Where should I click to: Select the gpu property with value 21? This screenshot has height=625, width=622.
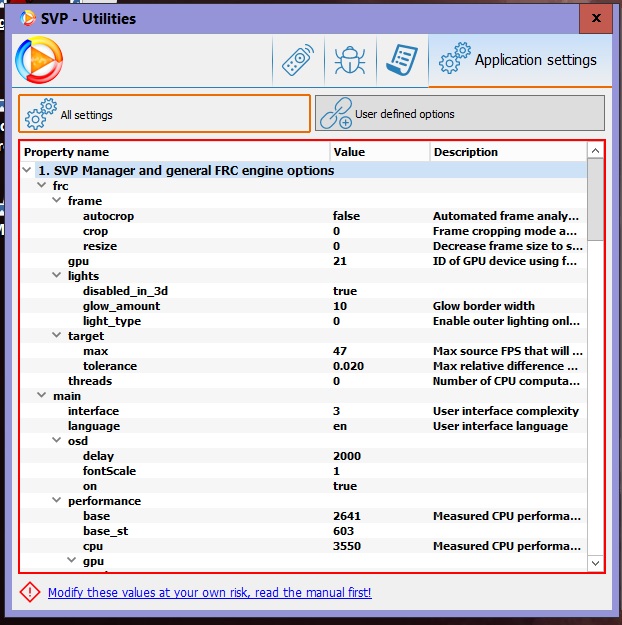pos(303,261)
